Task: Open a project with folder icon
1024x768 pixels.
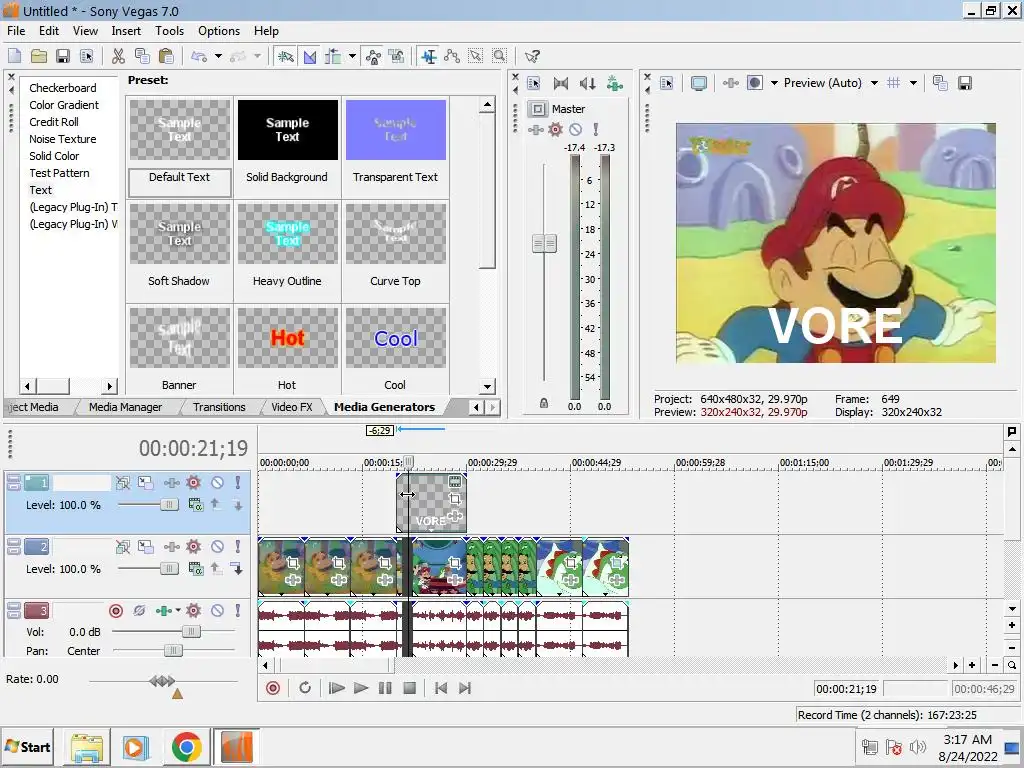Action: [39, 56]
